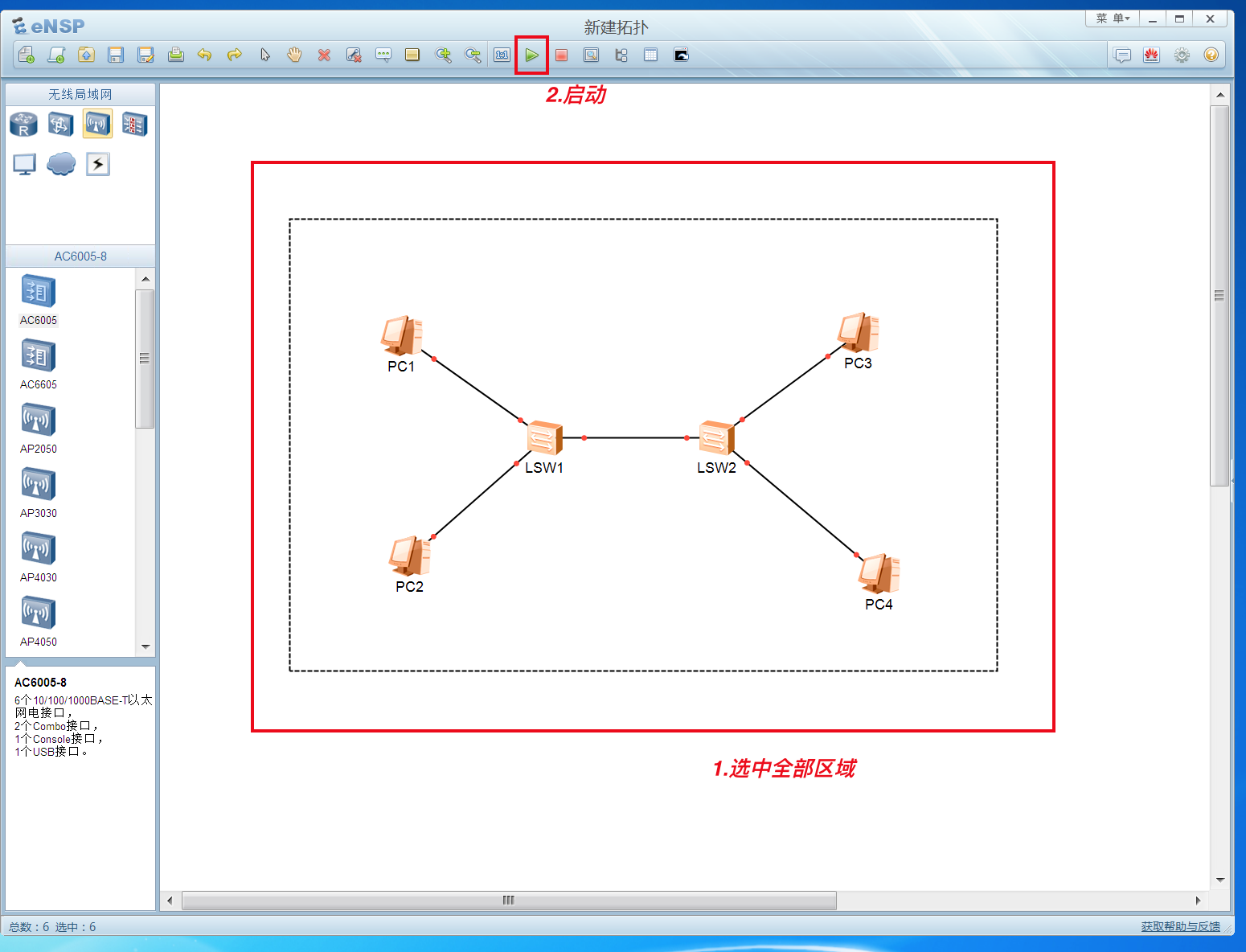Open eNSP settings with the gear icon

[x=1181, y=55]
